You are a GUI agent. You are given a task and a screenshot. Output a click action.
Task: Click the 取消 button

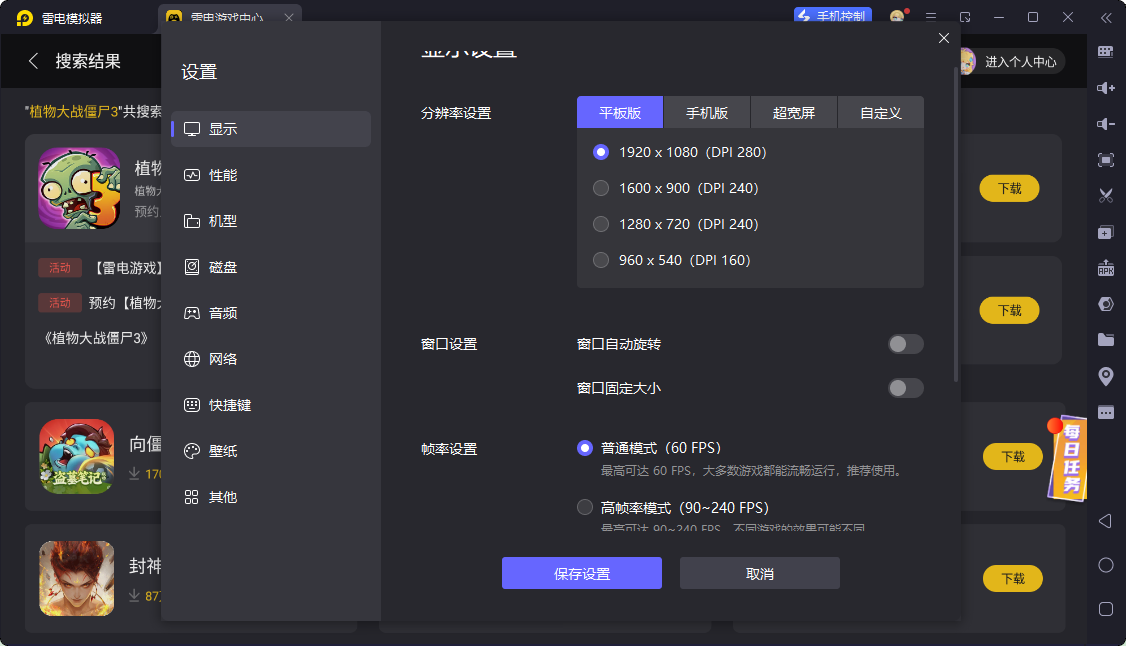(759, 574)
